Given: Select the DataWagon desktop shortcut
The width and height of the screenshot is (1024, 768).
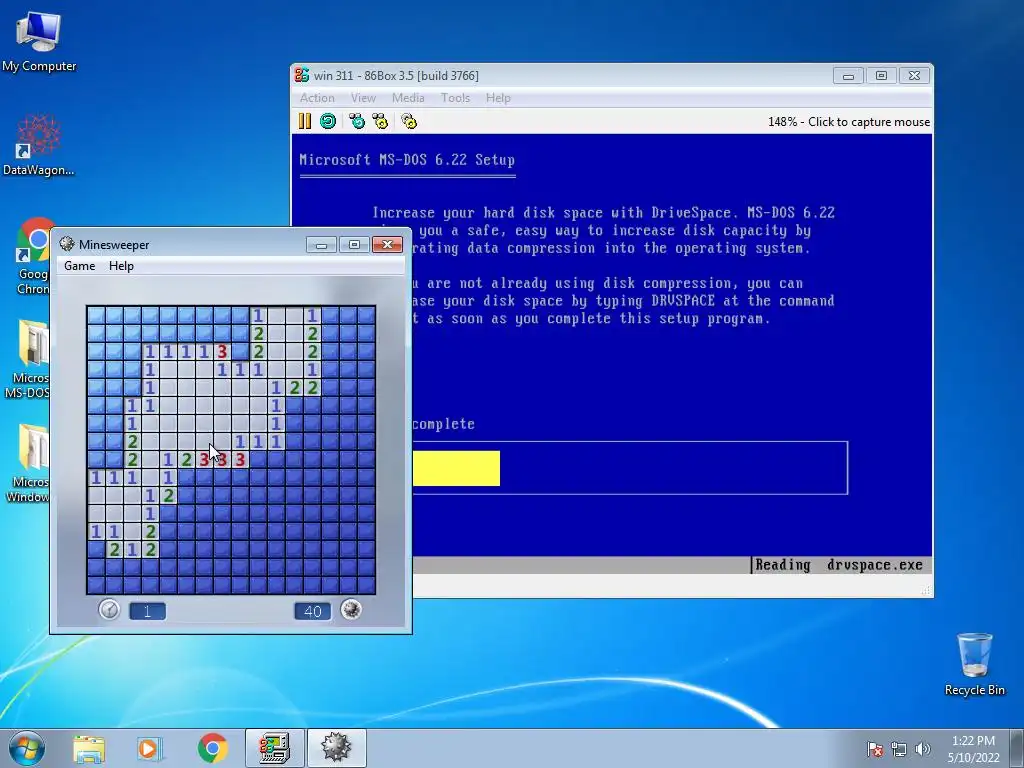Looking at the screenshot, I should pyautogui.click(x=39, y=145).
